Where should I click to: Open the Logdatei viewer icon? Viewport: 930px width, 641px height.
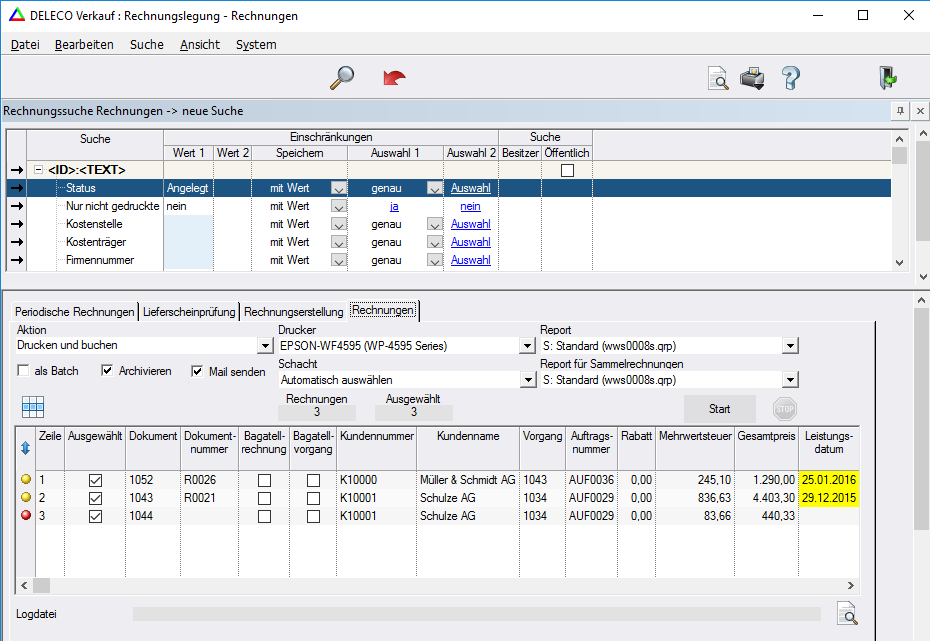pyautogui.click(x=846, y=613)
